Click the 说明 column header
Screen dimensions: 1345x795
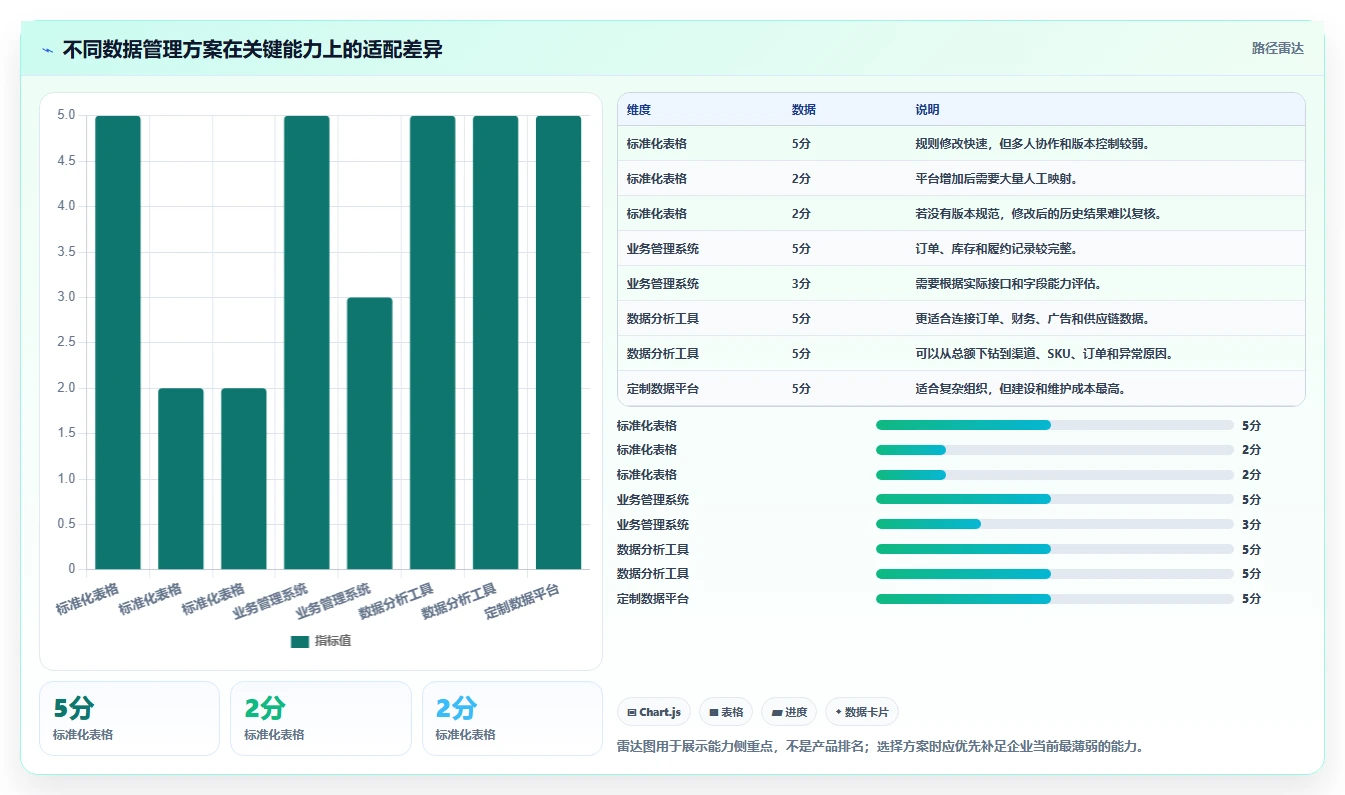[x=928, y=110]
